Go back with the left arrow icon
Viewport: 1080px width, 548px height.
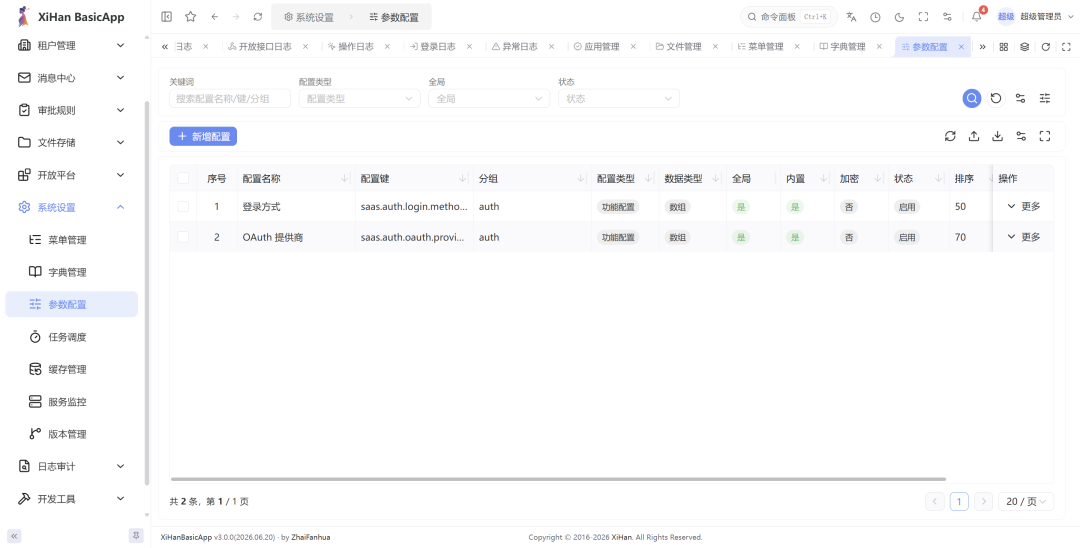215,17
